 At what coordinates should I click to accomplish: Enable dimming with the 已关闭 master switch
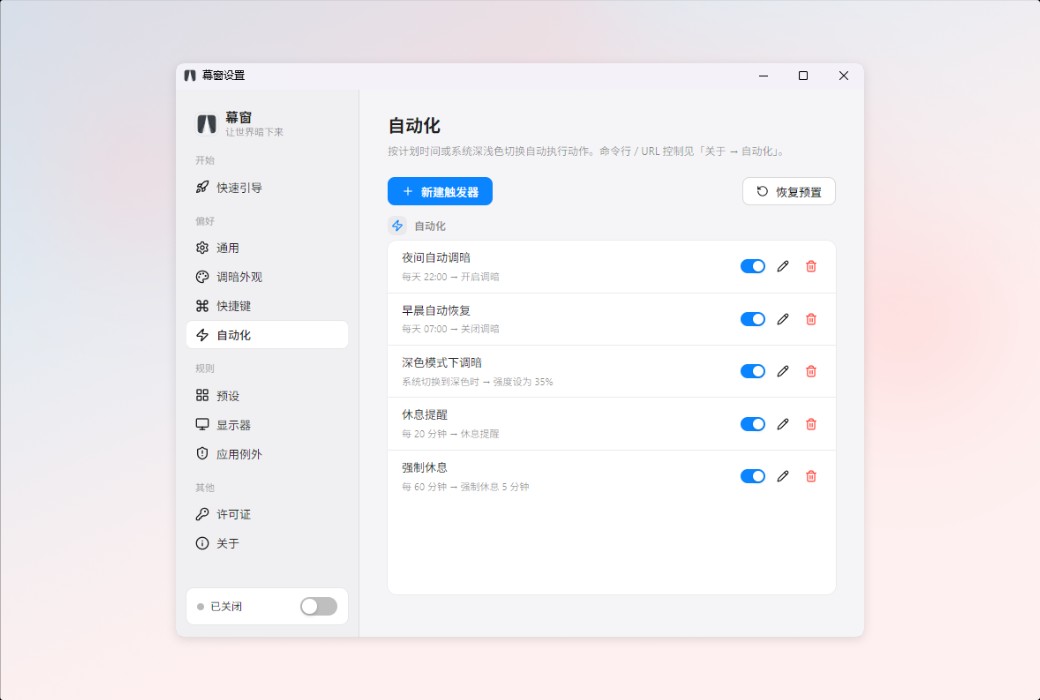pyautogui.click(x=318, y=606)
